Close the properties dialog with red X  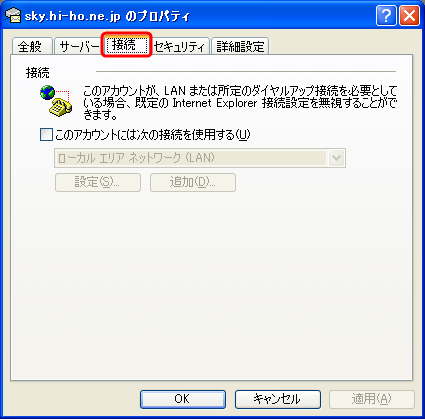(x=409, y=16)
